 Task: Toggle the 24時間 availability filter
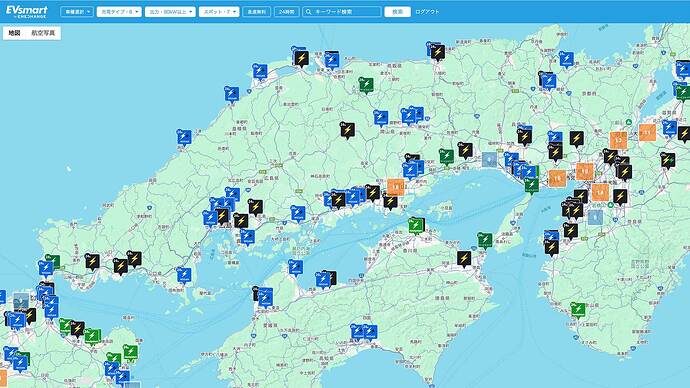pyautogui.click(x=286, y=12)
